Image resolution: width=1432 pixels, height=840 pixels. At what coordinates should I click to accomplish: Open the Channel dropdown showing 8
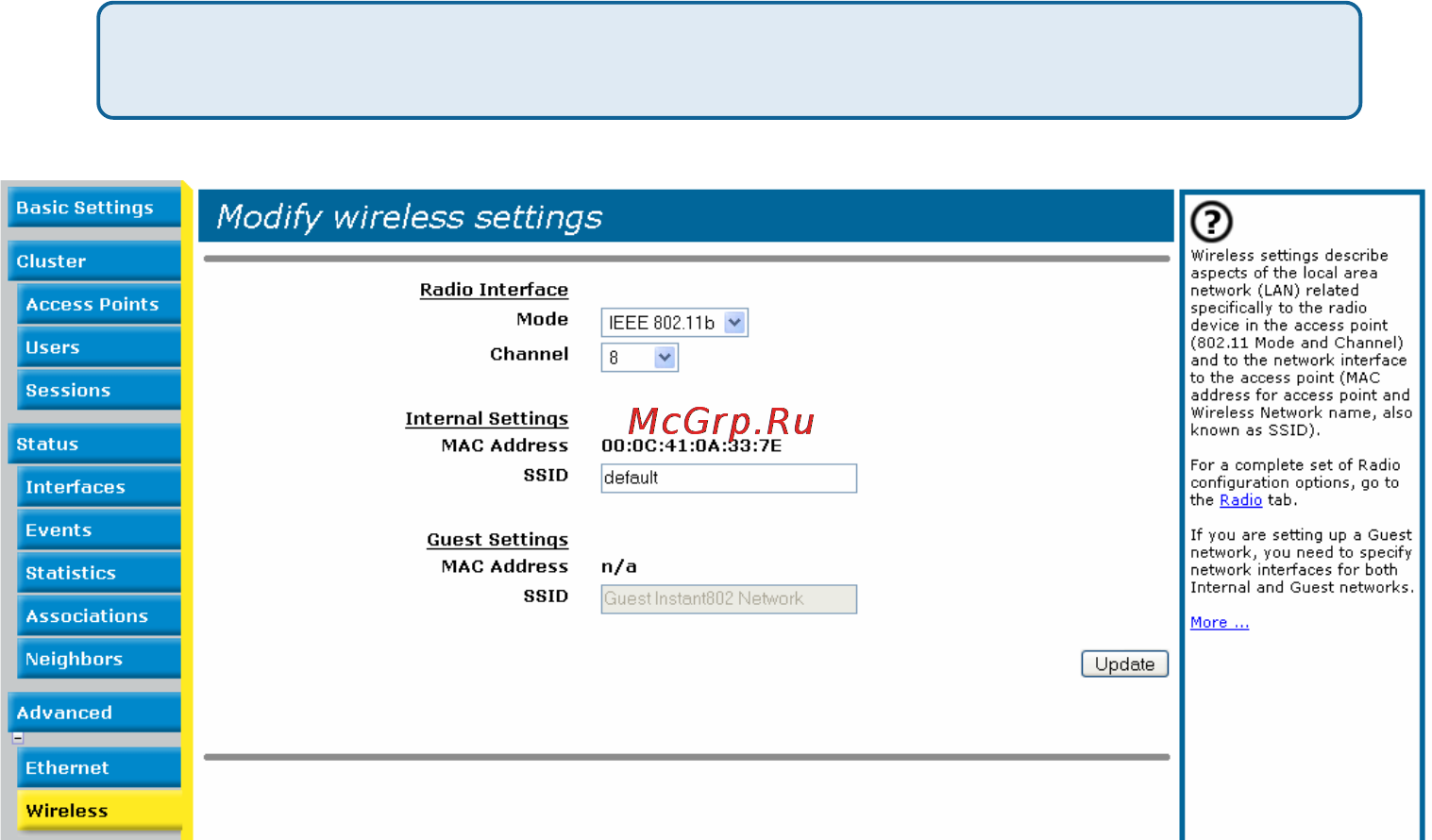click(x=639, y=358)
